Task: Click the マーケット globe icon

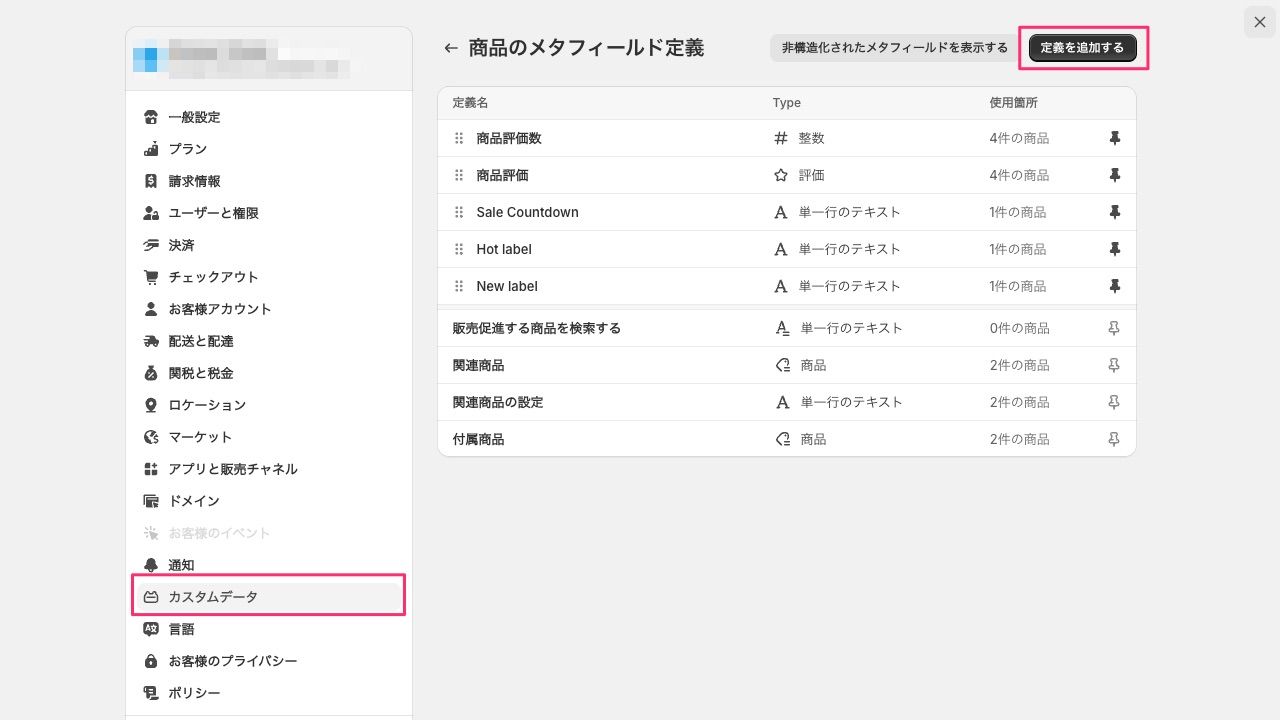Action: [x=151, y=437]
